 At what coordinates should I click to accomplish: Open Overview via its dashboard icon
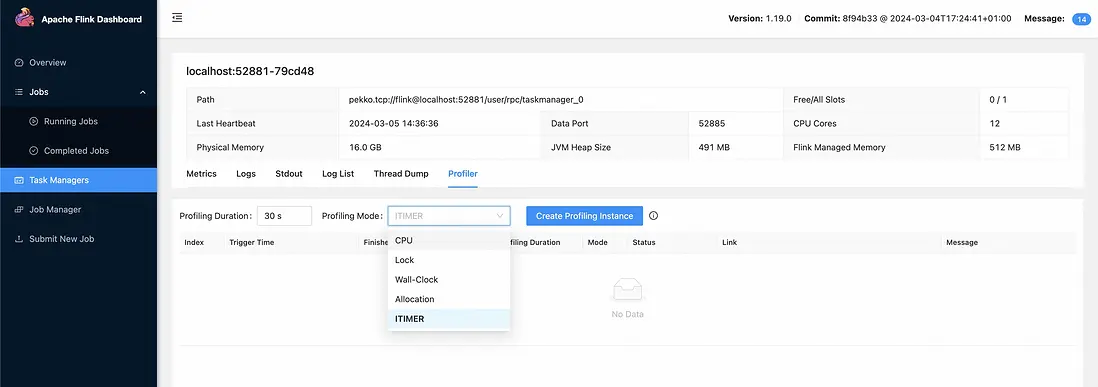(20, 62)
